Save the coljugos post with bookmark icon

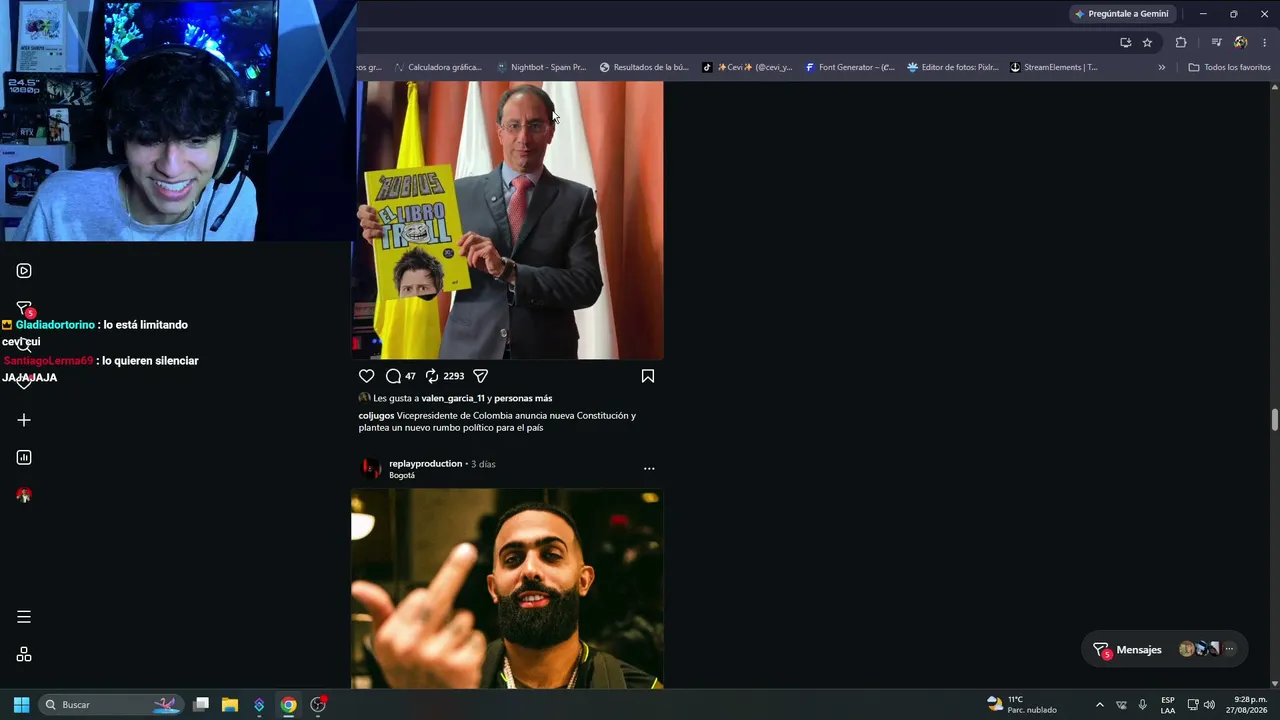[x=648, y=376]
